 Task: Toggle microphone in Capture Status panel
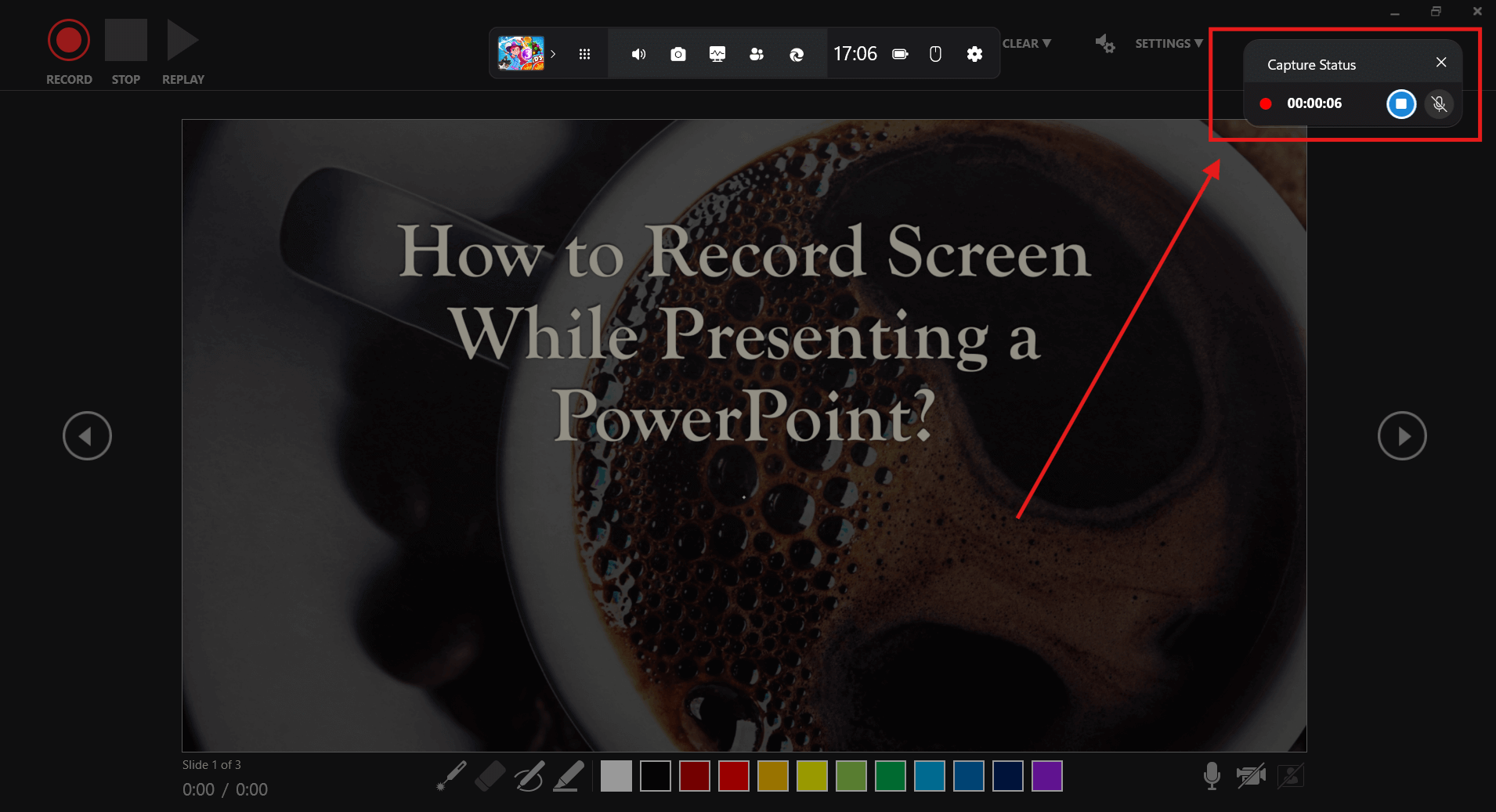click(1440, 103)
